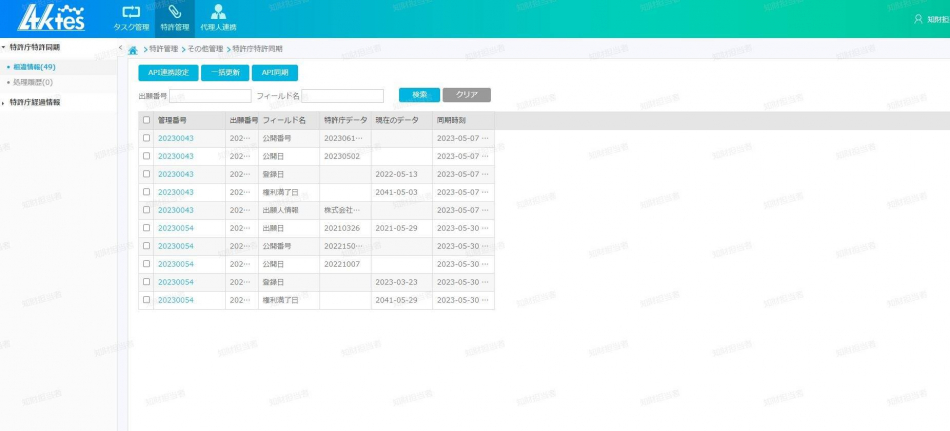
Task: Collapse the sidebar with the left chevron
Action: tap(121, 48)
